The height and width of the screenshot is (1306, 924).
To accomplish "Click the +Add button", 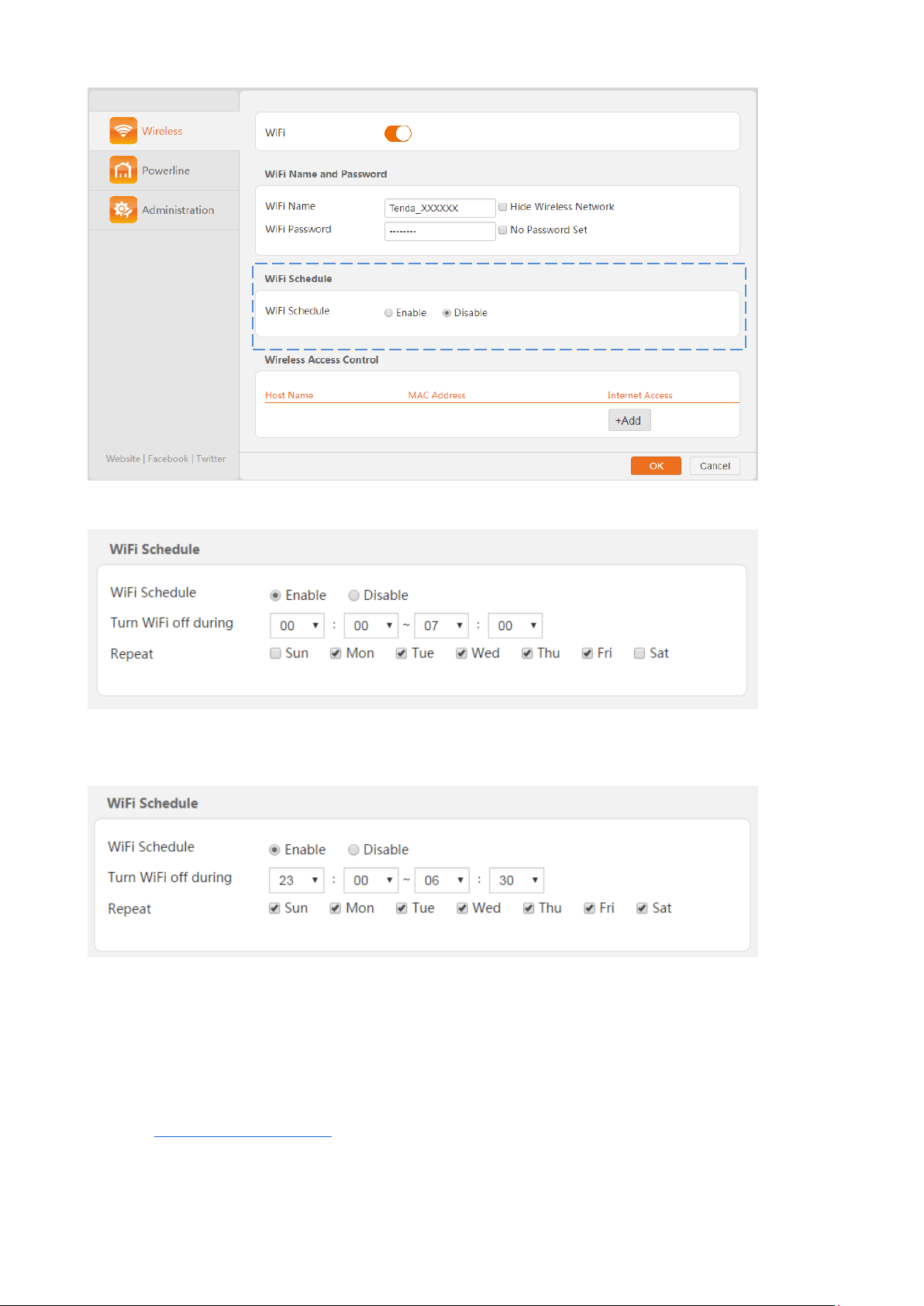I will click(629, 420).
